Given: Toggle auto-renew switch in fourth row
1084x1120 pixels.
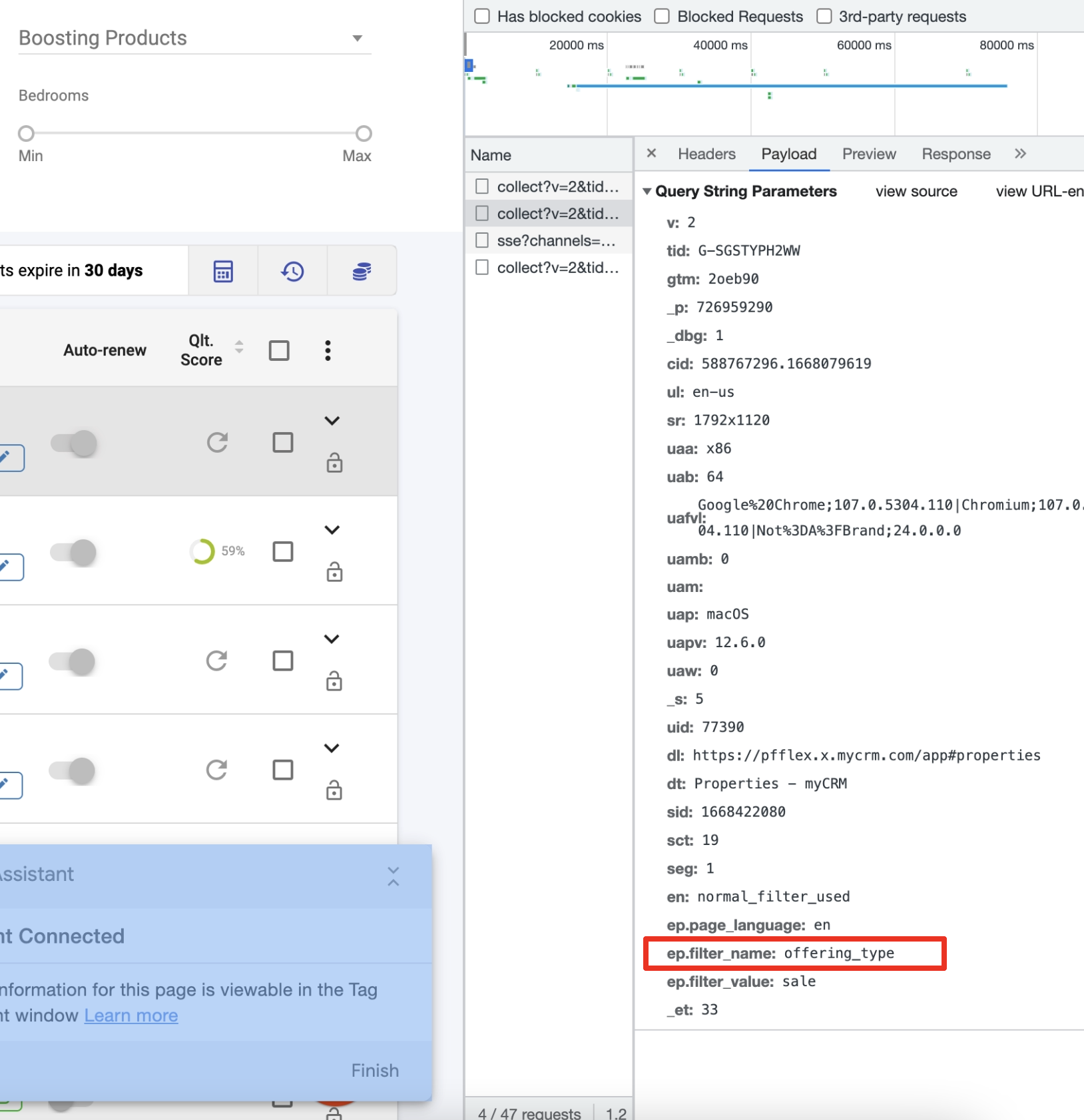Looking at the screenshot, I should (73, 770).
